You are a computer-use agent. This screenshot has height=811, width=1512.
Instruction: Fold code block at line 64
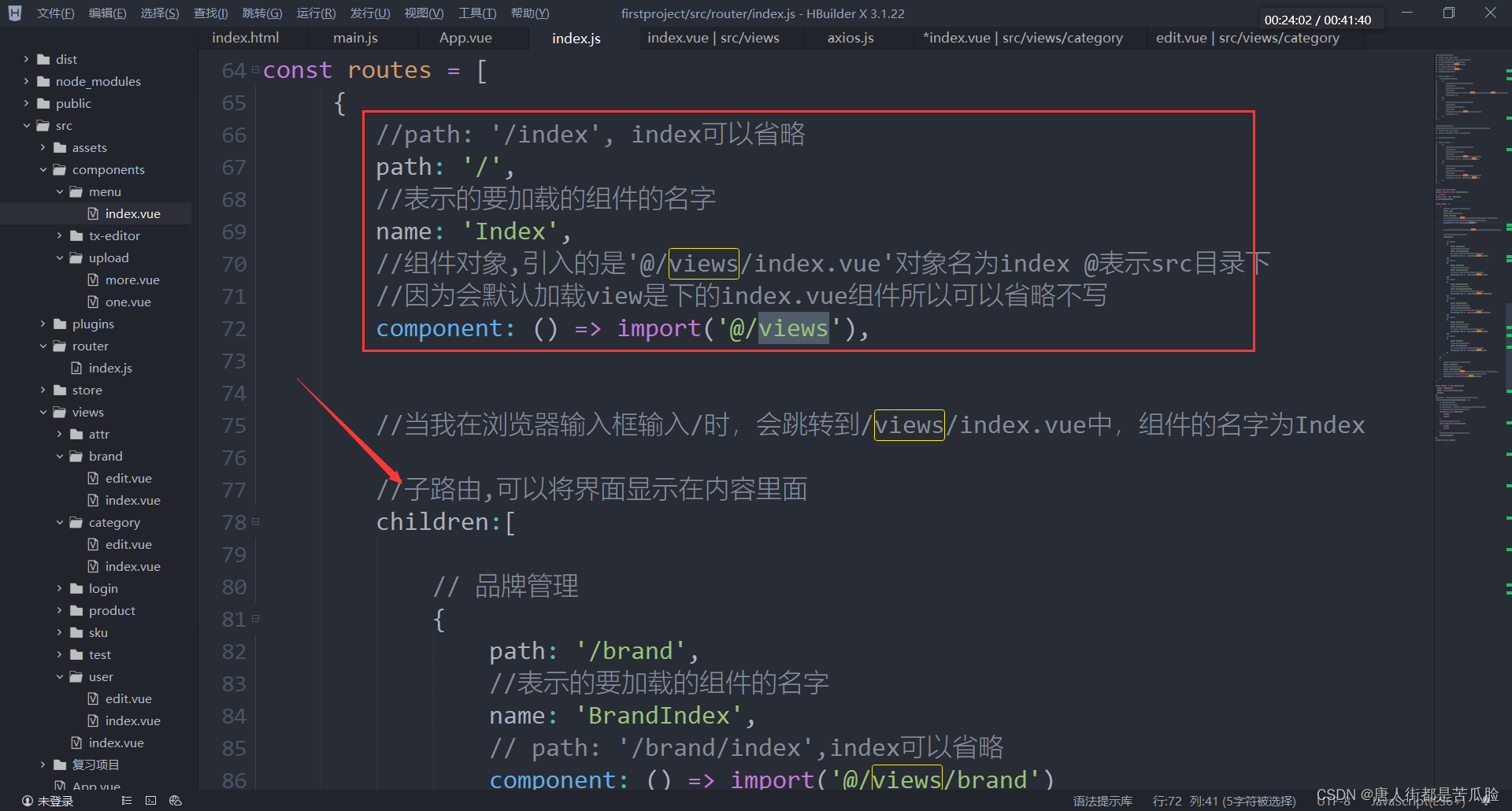click(255, 70)
